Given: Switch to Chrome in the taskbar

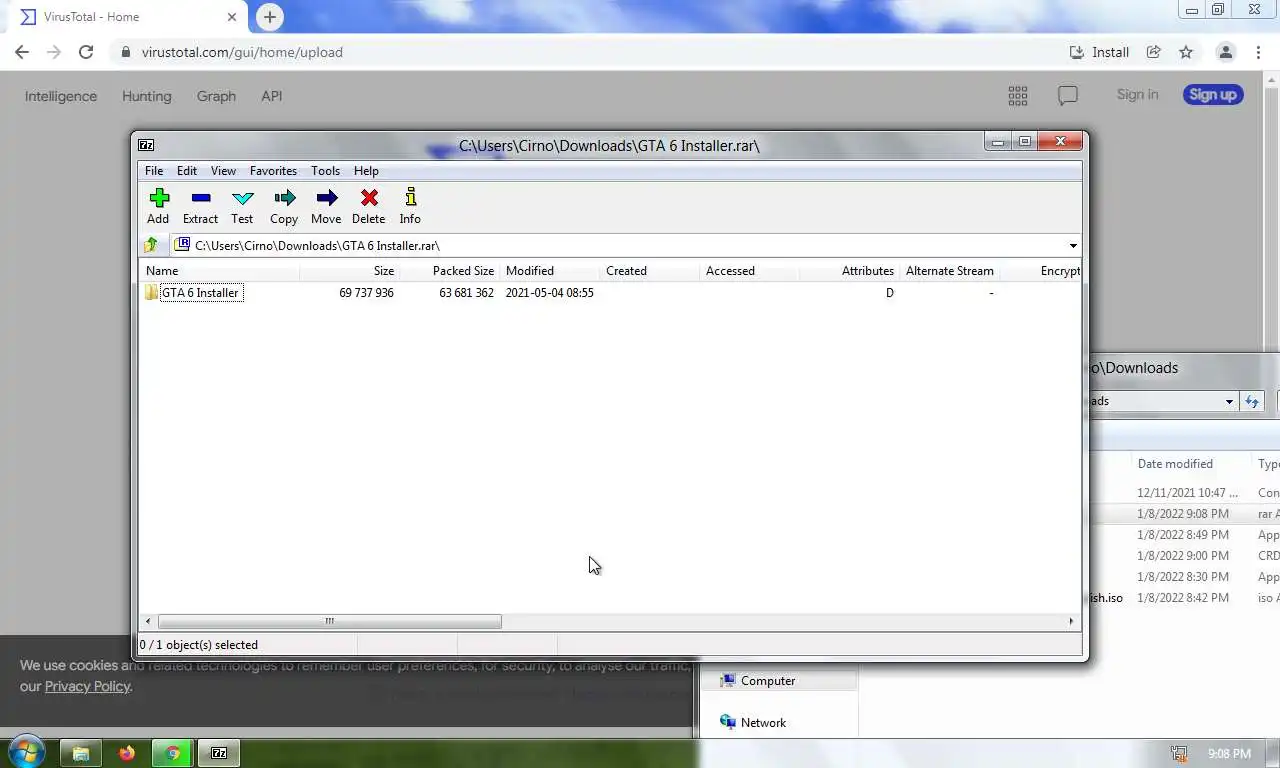Looking at the screenshot, I should 173,753.
